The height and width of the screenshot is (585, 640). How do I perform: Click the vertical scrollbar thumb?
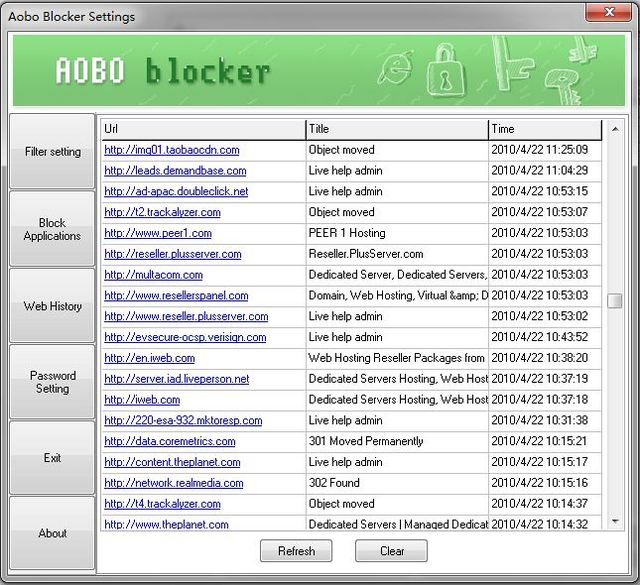pos(615,301)
